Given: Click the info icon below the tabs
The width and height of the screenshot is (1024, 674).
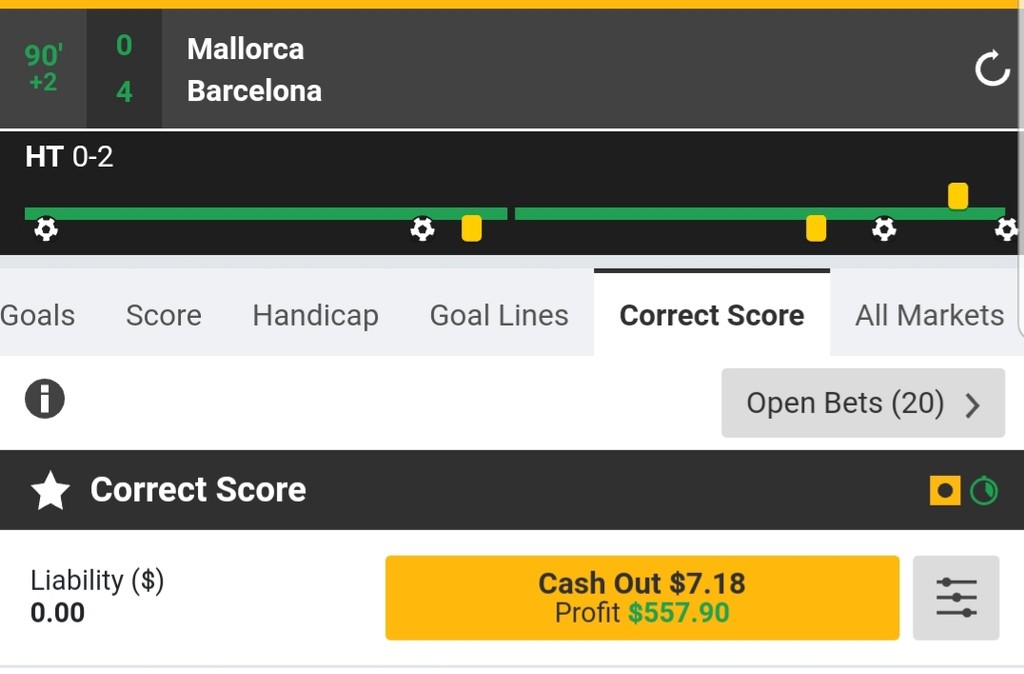Looking at the screenshot, I should [x=44, y=399].
